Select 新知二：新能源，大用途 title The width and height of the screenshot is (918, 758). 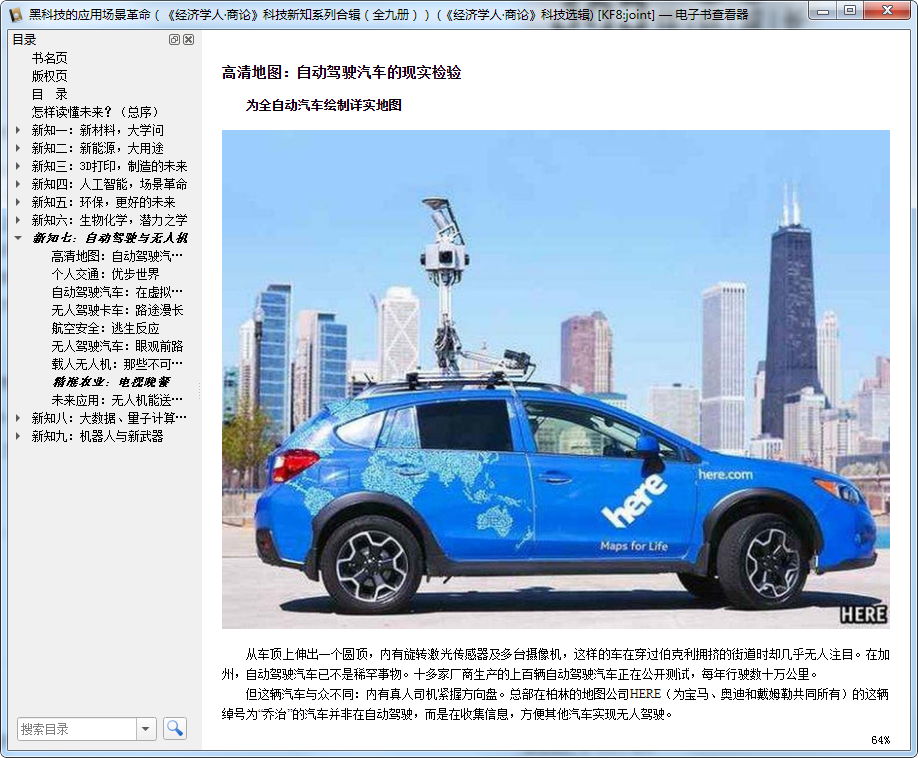(x=97, y=148)
